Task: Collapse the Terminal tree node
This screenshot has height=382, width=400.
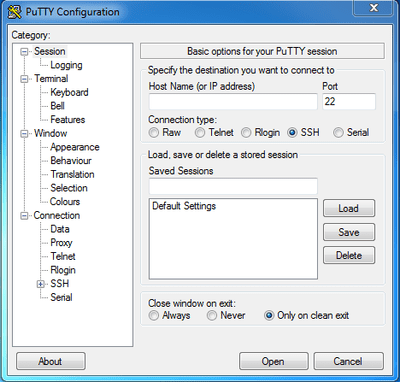Action: coord(24,79)
